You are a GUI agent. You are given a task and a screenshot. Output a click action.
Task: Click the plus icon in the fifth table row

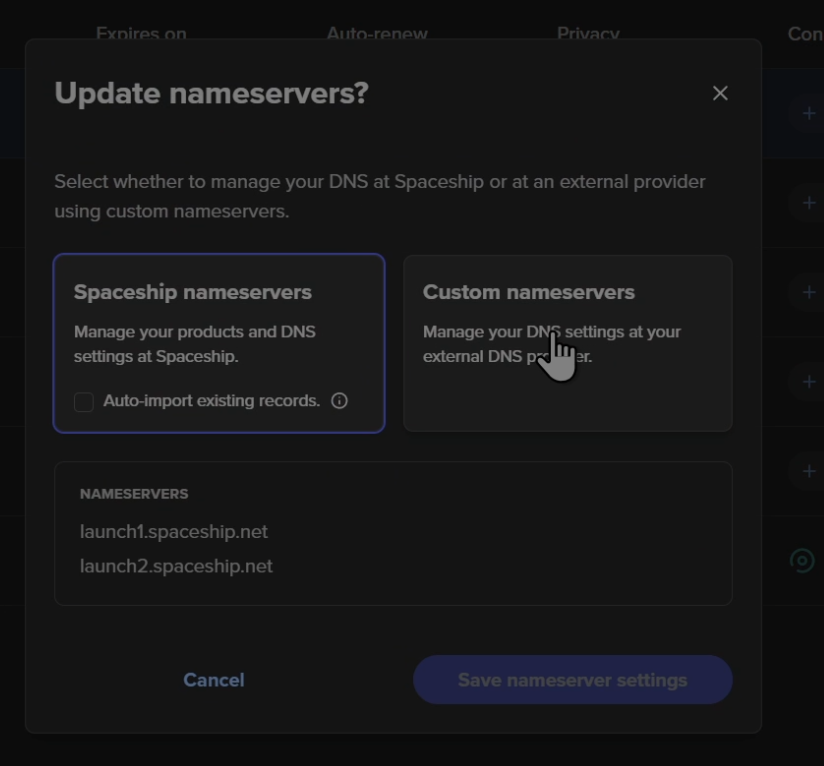[x=808, y=470]
